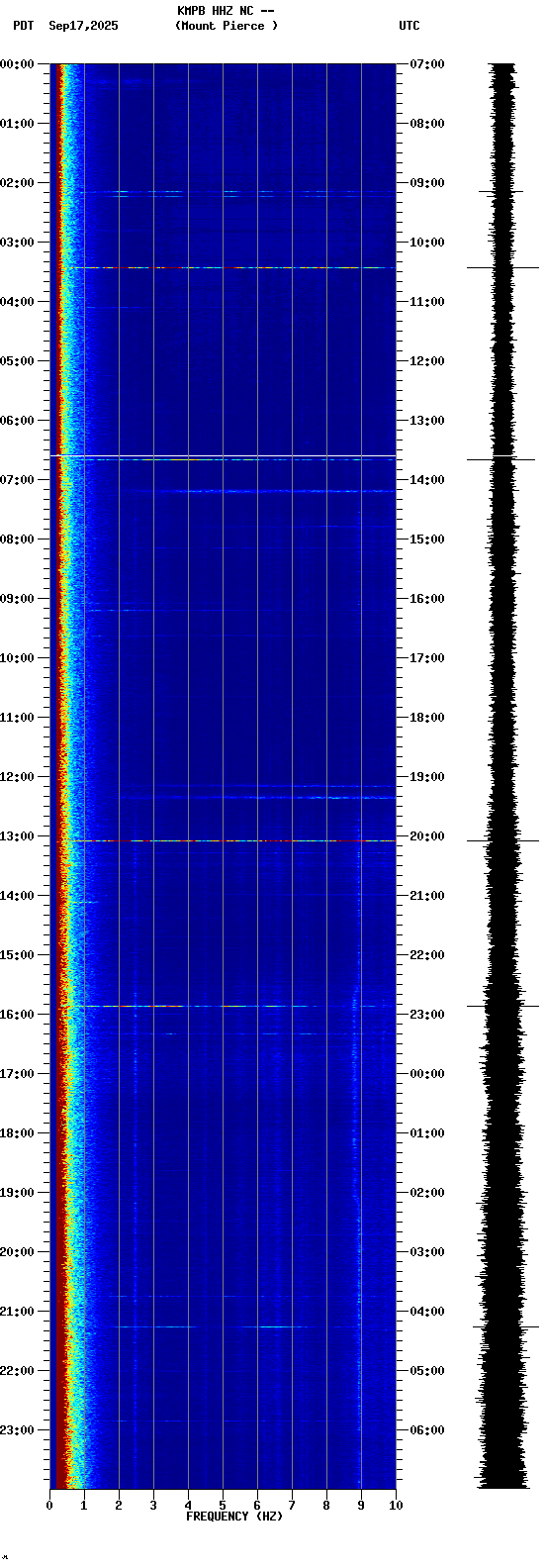This screenshot has width=546, height=1568.
Task: Click the waveform spike near 10:25 UTC
Action: coord(503,267)
